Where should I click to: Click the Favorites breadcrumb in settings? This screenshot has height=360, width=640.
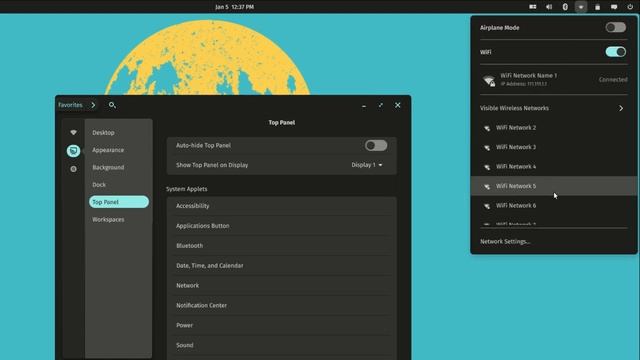click(70, 105)
